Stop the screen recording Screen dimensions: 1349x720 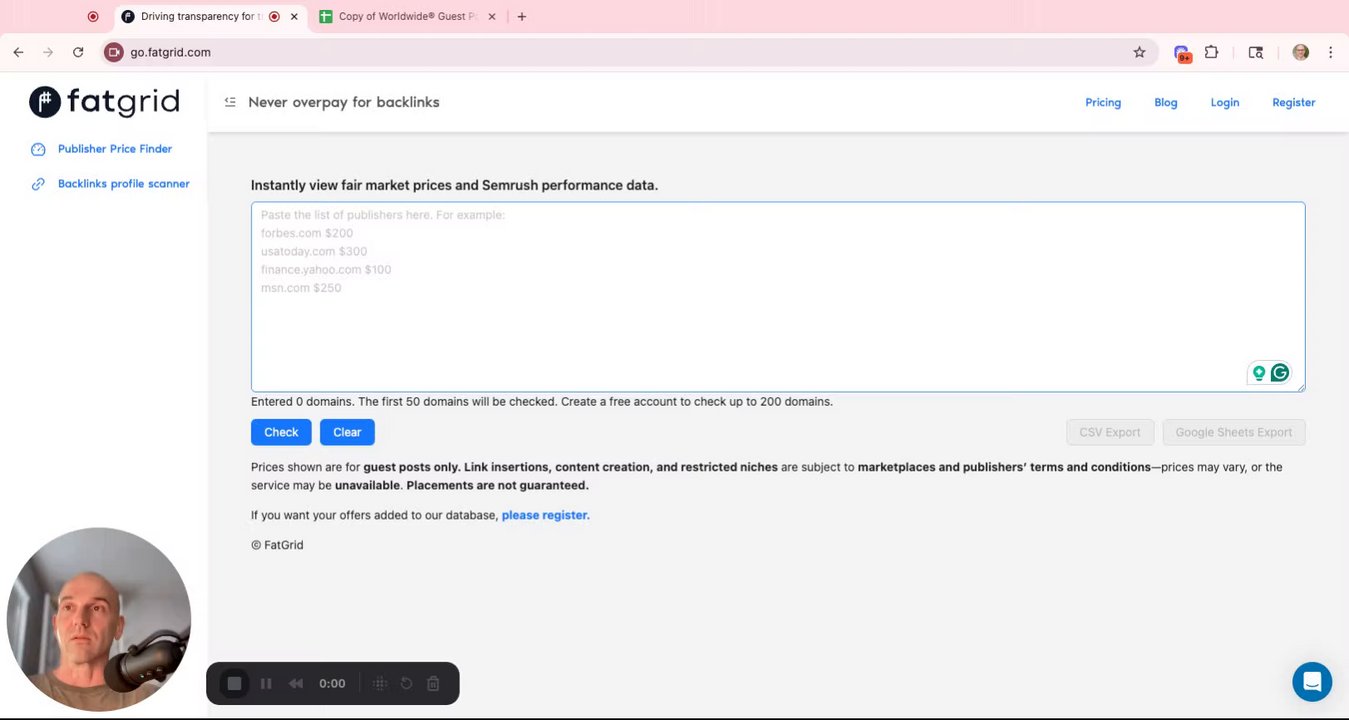tap(234, 683)
